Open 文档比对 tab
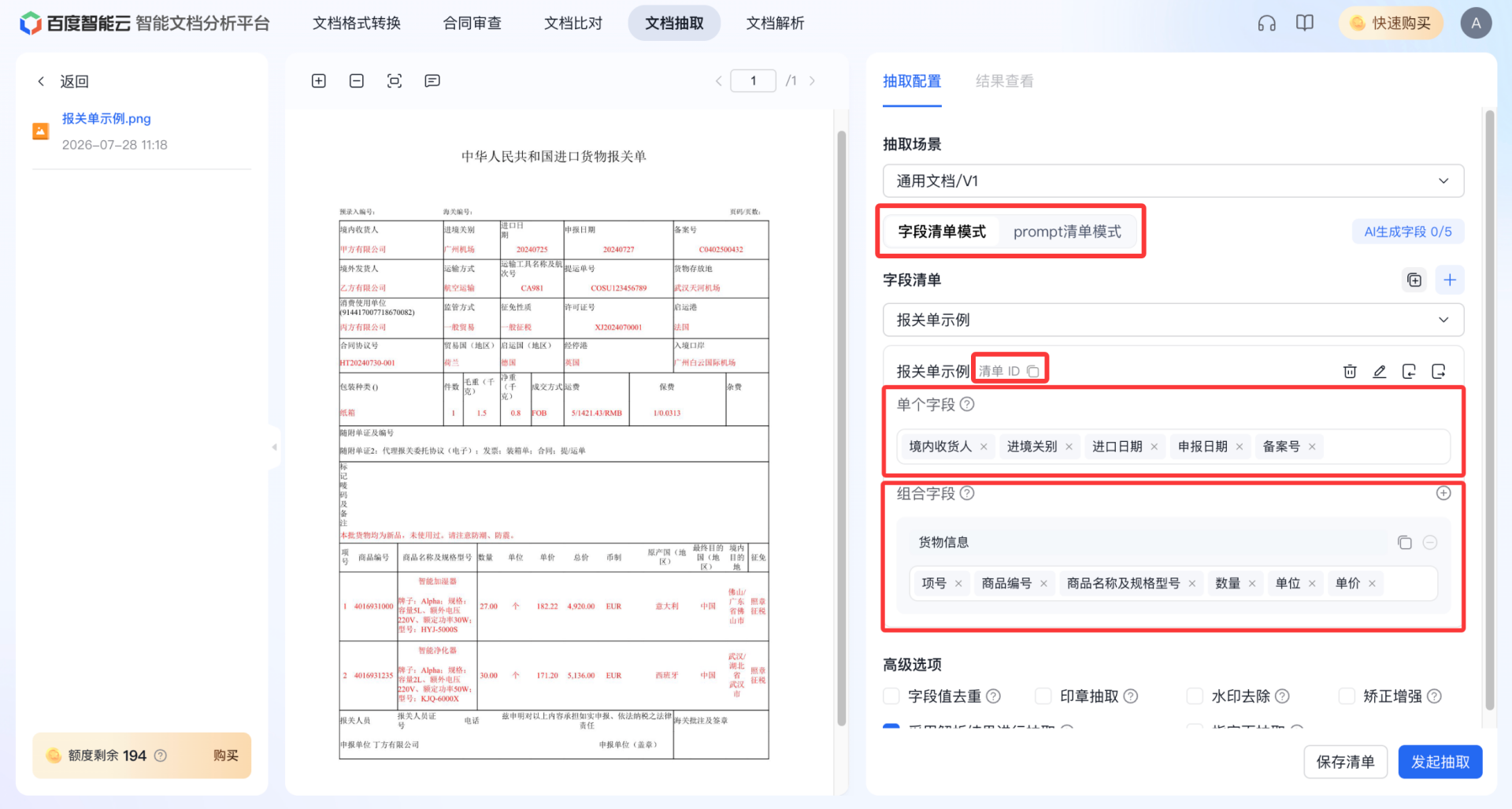1512x809 pixels. pyautogui.click(x=573, y=23)
